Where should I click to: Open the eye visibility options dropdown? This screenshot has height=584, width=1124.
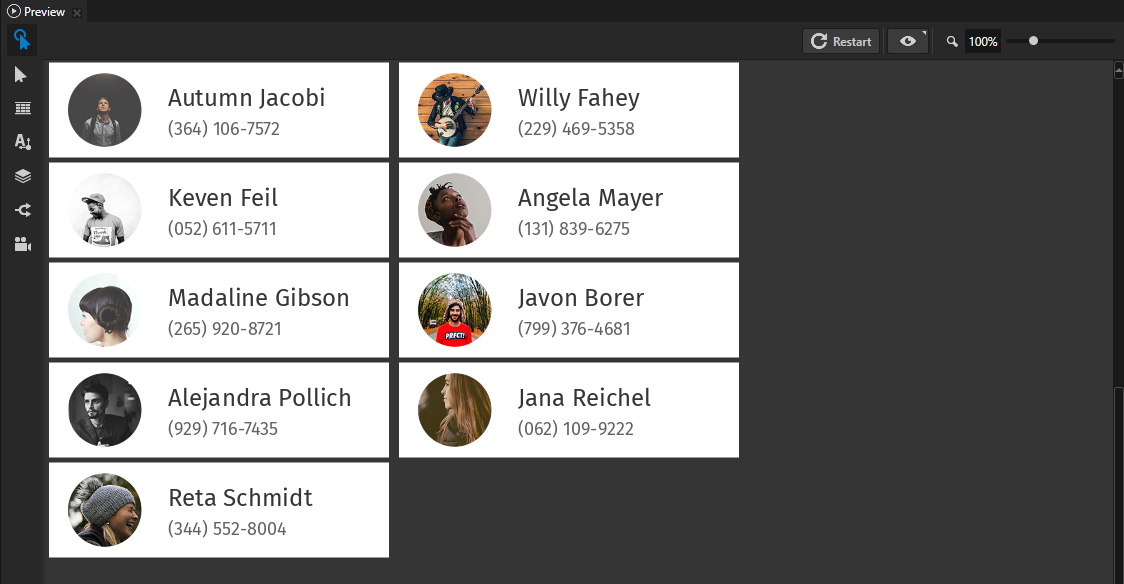coord(907,41)
